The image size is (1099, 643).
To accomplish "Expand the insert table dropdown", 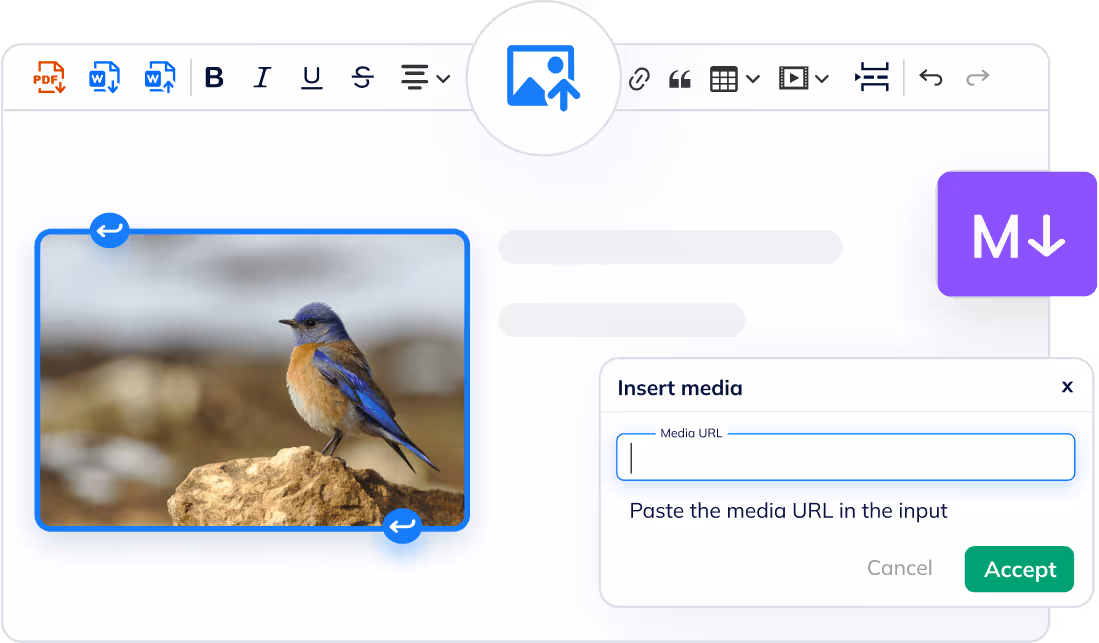I will 734,79.
